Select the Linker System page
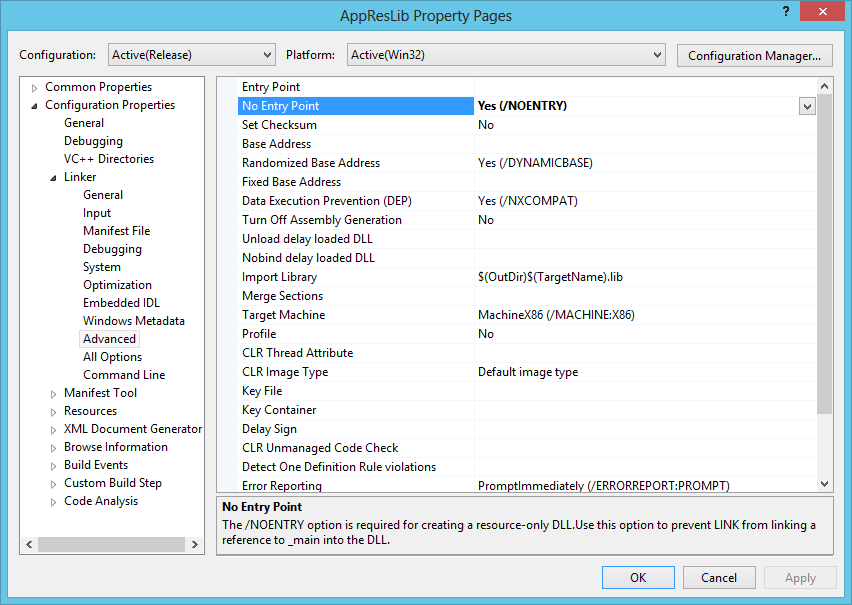Screen dimensions: 852x605 point(102,266)
